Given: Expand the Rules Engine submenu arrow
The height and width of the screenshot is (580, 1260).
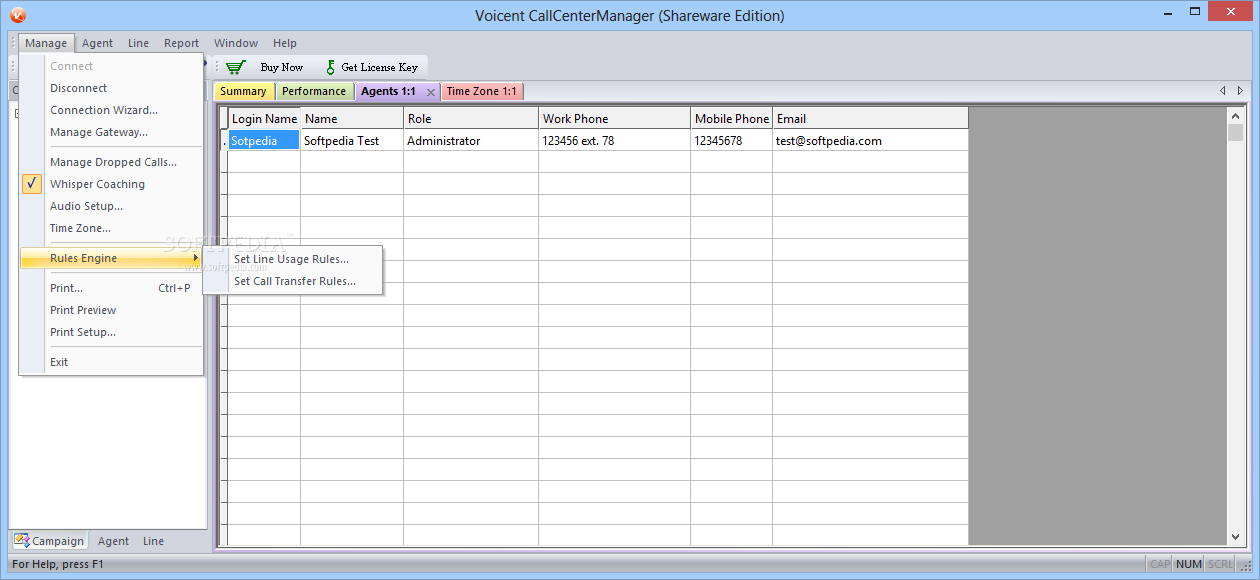Looking at the screenshot, I should coord(196,258).
